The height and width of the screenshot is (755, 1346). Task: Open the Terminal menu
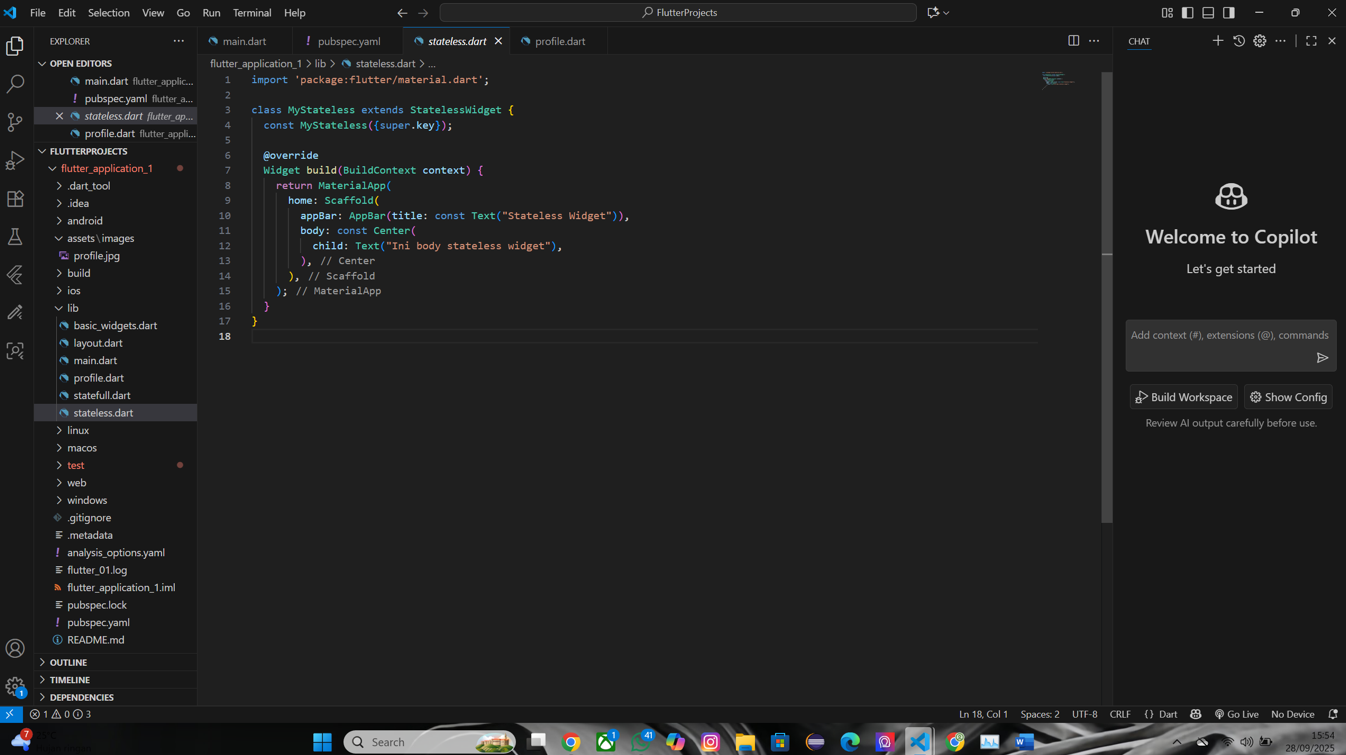tap(251, 12)
